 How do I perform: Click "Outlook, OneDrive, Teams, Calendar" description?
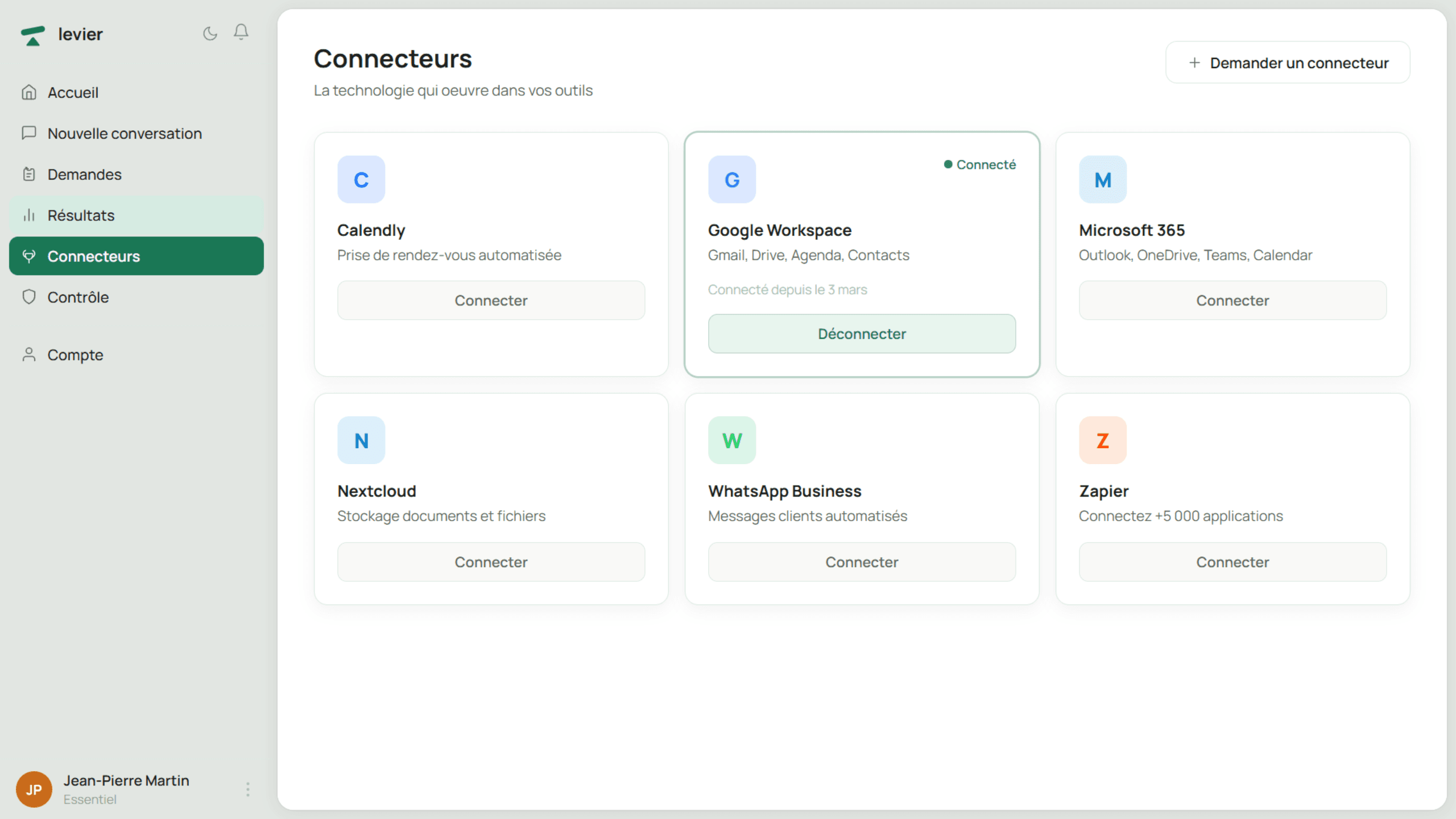[1196, 255]
